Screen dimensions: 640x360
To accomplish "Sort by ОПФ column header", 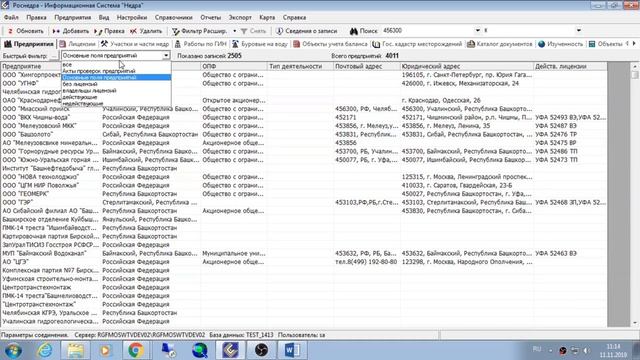I will coord(234,66).
